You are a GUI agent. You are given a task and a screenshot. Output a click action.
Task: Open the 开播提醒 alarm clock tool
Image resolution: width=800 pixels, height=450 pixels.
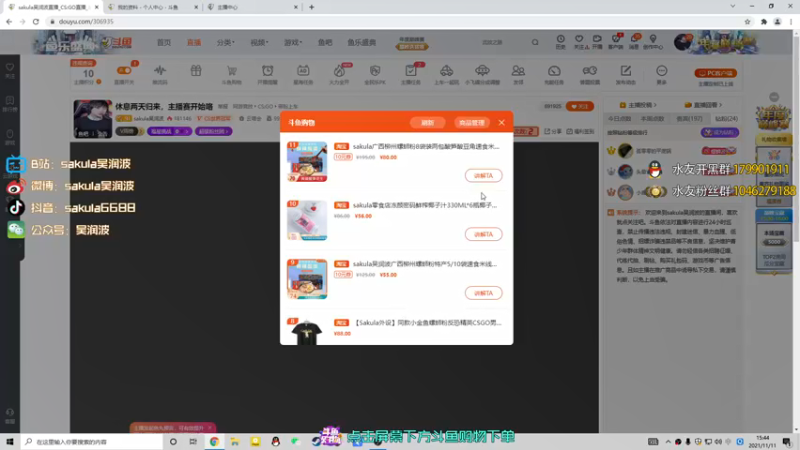[267, 73]
